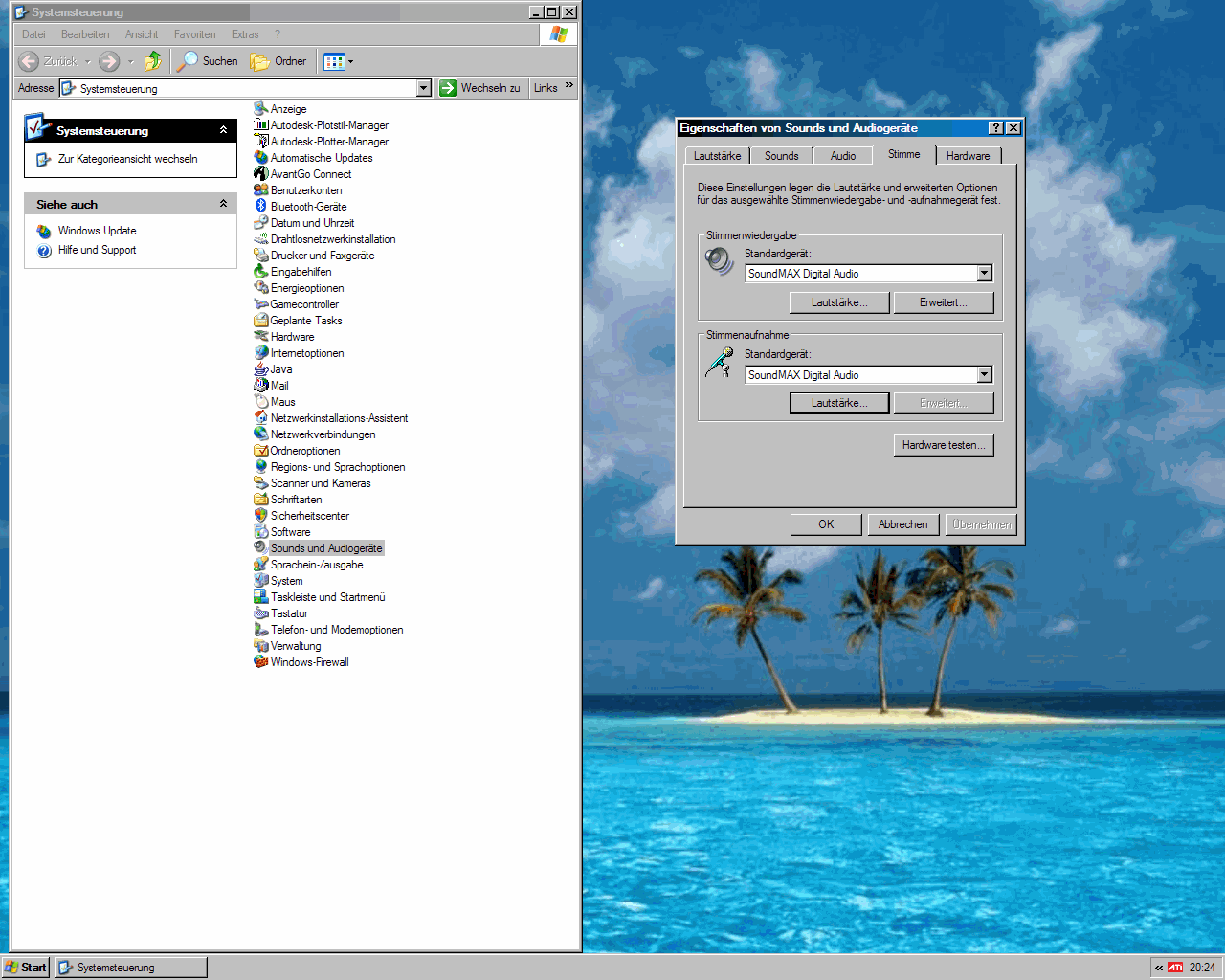Screen dimensions: 1225x980
Task: Click the Start button
Action: coord(26,968)
